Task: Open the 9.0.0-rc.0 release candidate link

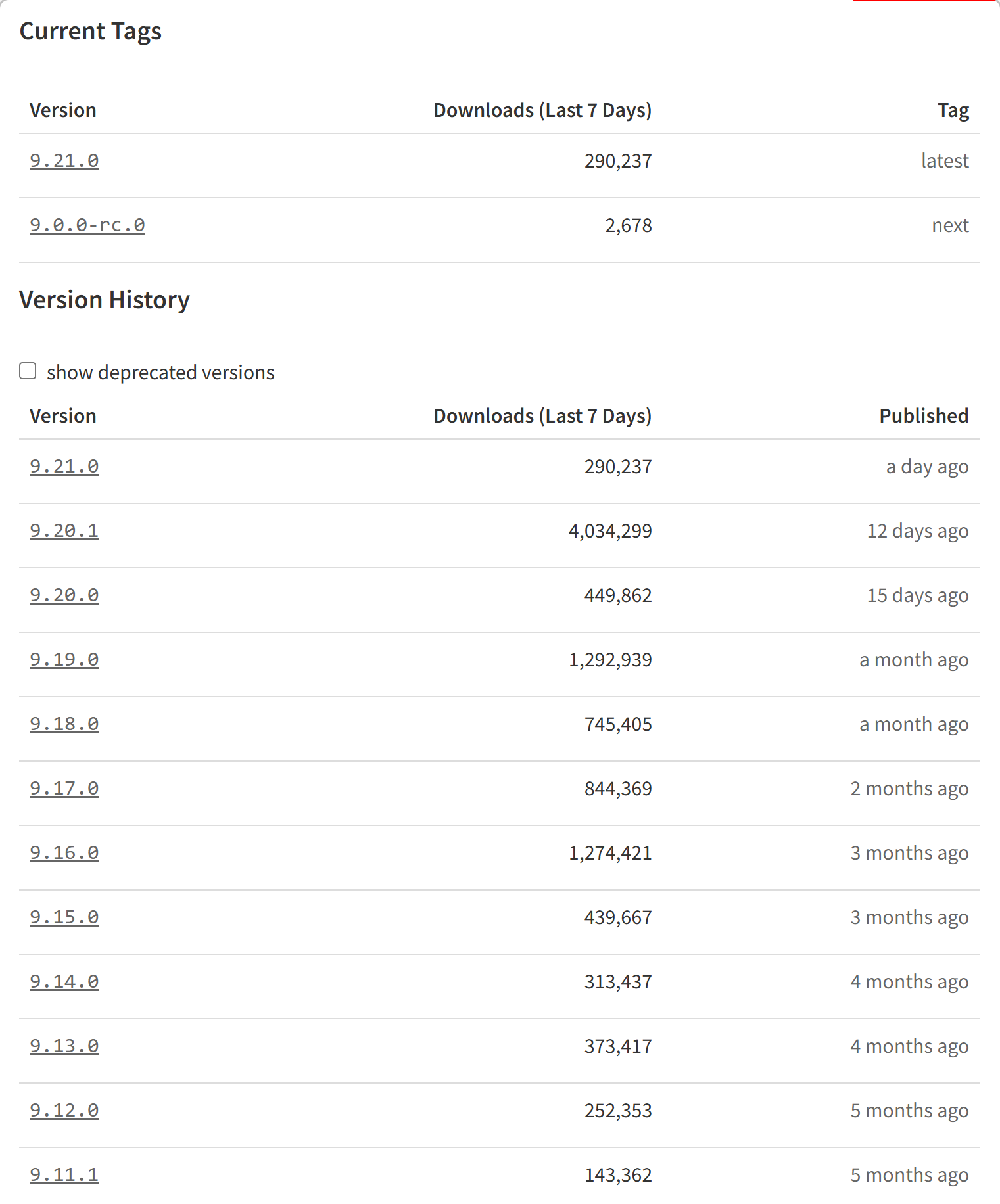Action: [x=87, y=225]
